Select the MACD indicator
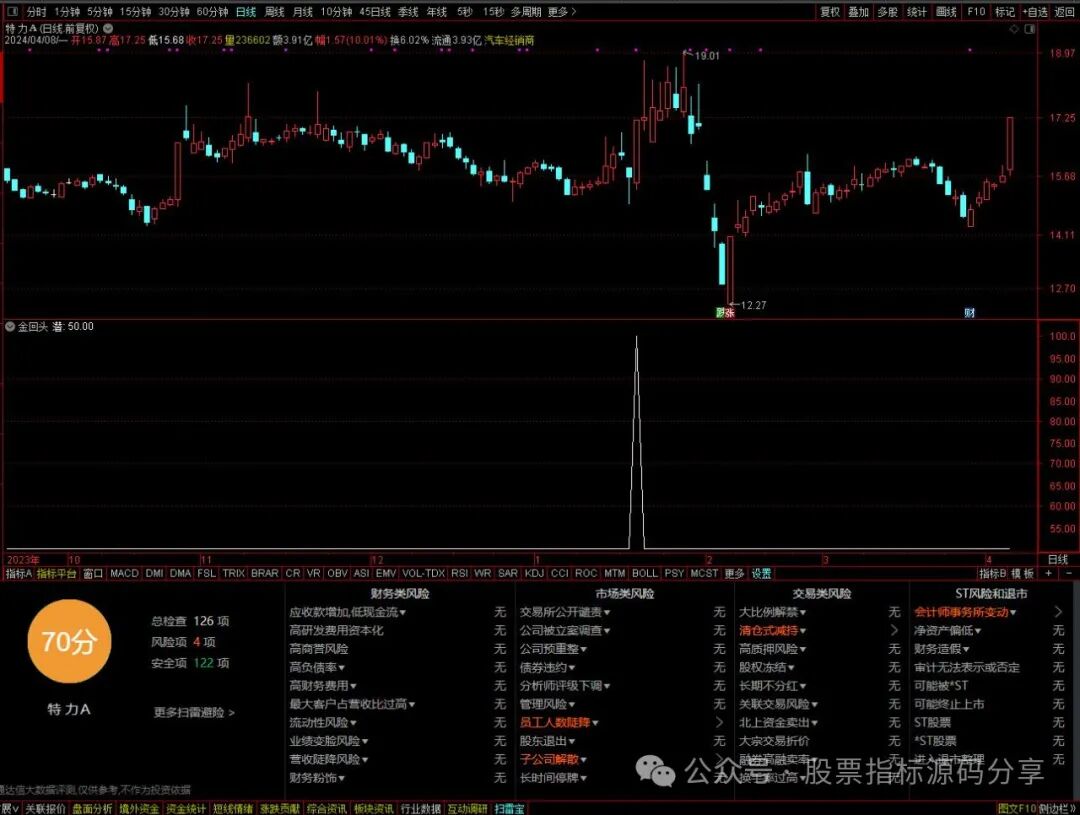The image size is (1080, 815). click(x=124, y=573)
